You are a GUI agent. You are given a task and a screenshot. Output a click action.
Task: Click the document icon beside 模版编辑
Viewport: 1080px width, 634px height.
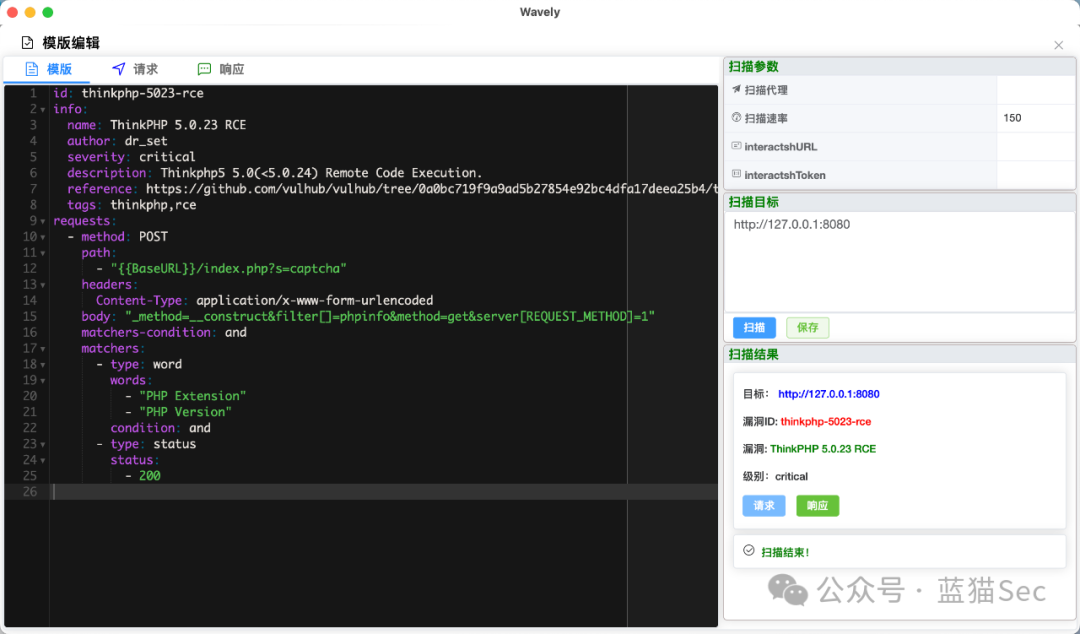tap(27, 43)
